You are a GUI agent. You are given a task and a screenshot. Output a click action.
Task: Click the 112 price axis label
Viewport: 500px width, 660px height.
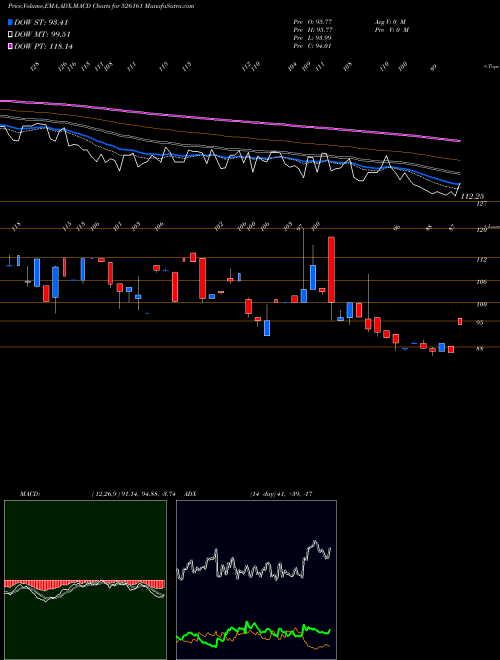481,260
